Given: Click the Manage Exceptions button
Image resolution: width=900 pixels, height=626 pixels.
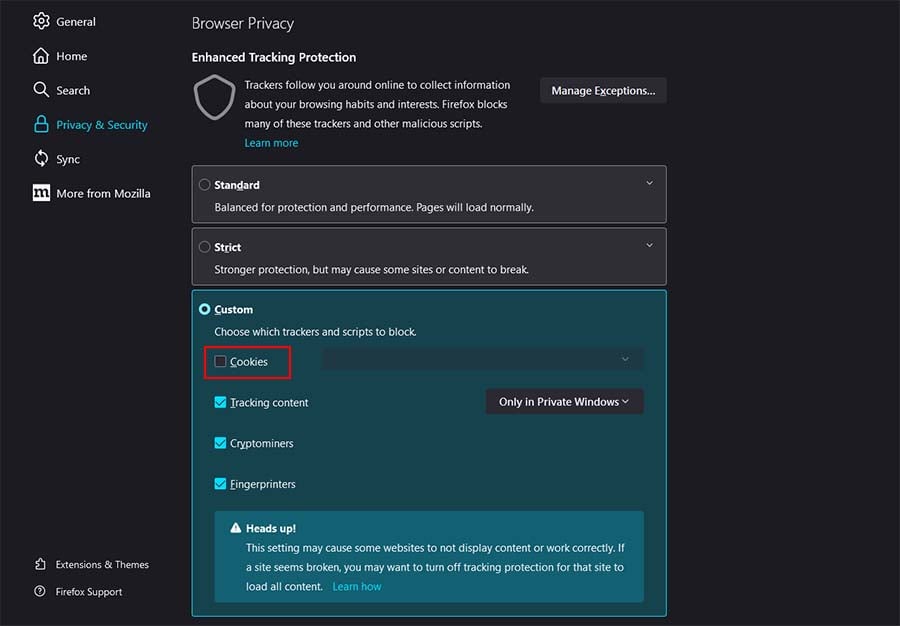Looking at the screenshot, I should click(603, 91).
